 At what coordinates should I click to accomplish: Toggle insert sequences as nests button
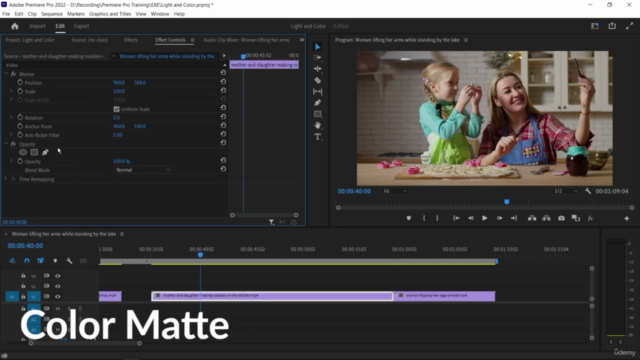coord(12,261)
